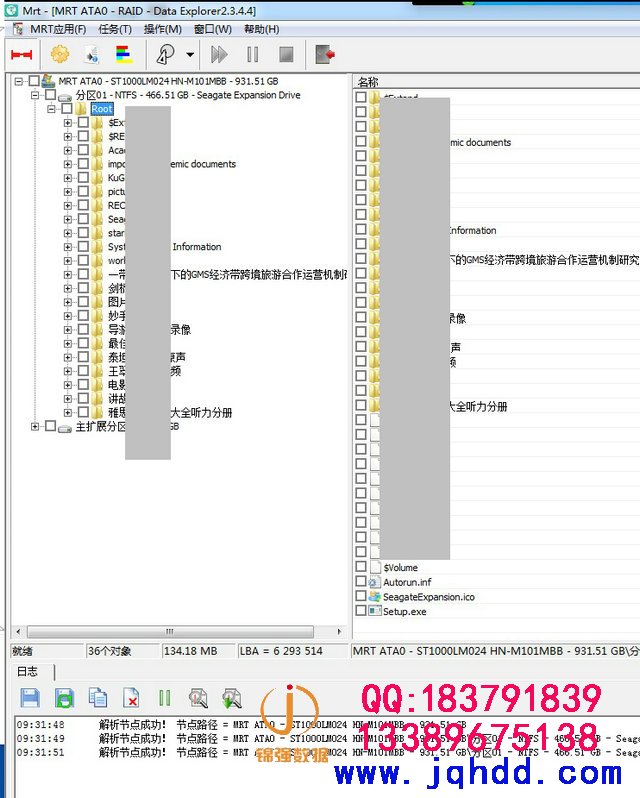The height and width of the screenshot is (798, 640).
Task: Select $Volume in file list
Action: pos(400,567)
